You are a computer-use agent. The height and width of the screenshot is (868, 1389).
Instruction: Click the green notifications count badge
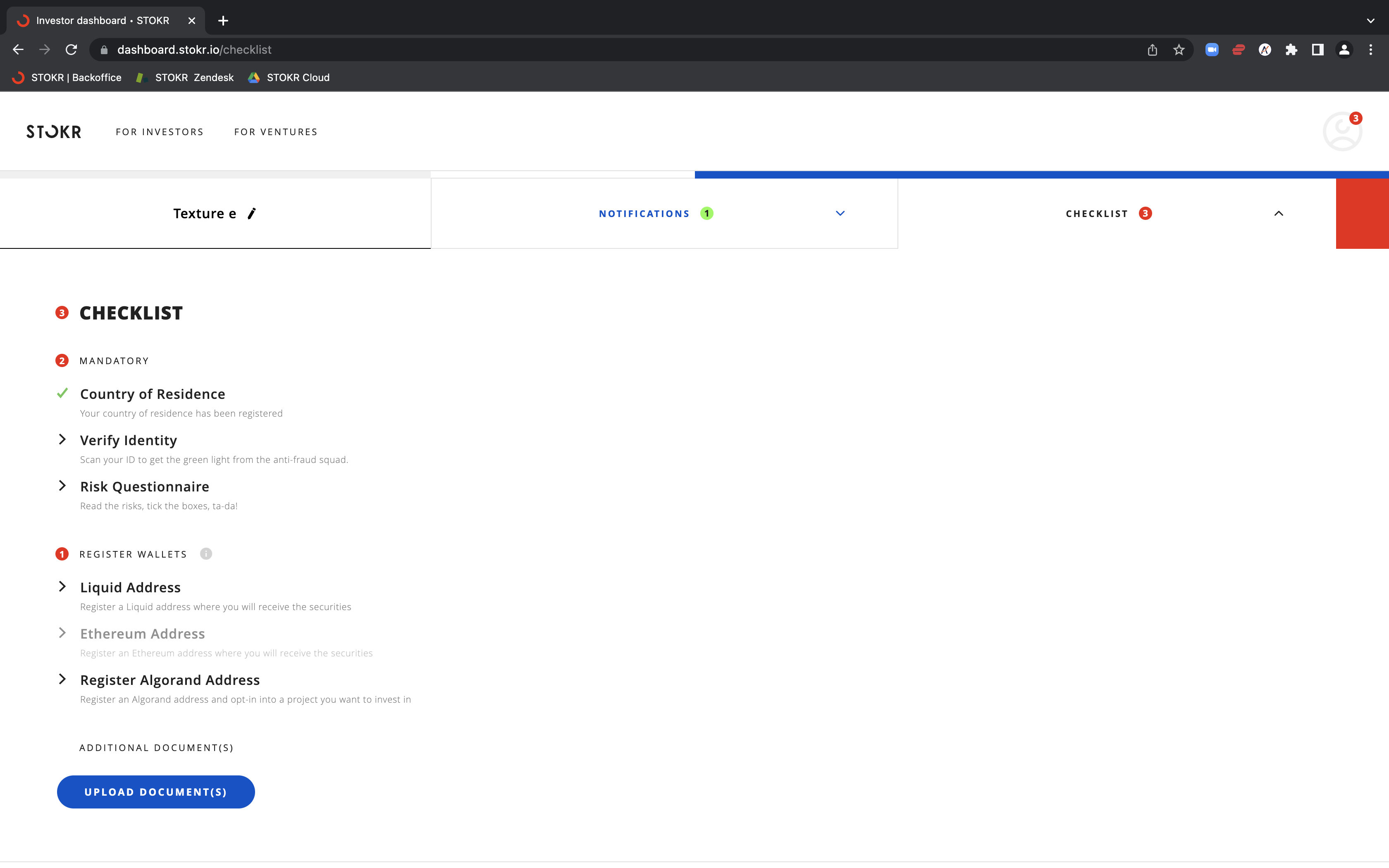[x=706, y=214]
